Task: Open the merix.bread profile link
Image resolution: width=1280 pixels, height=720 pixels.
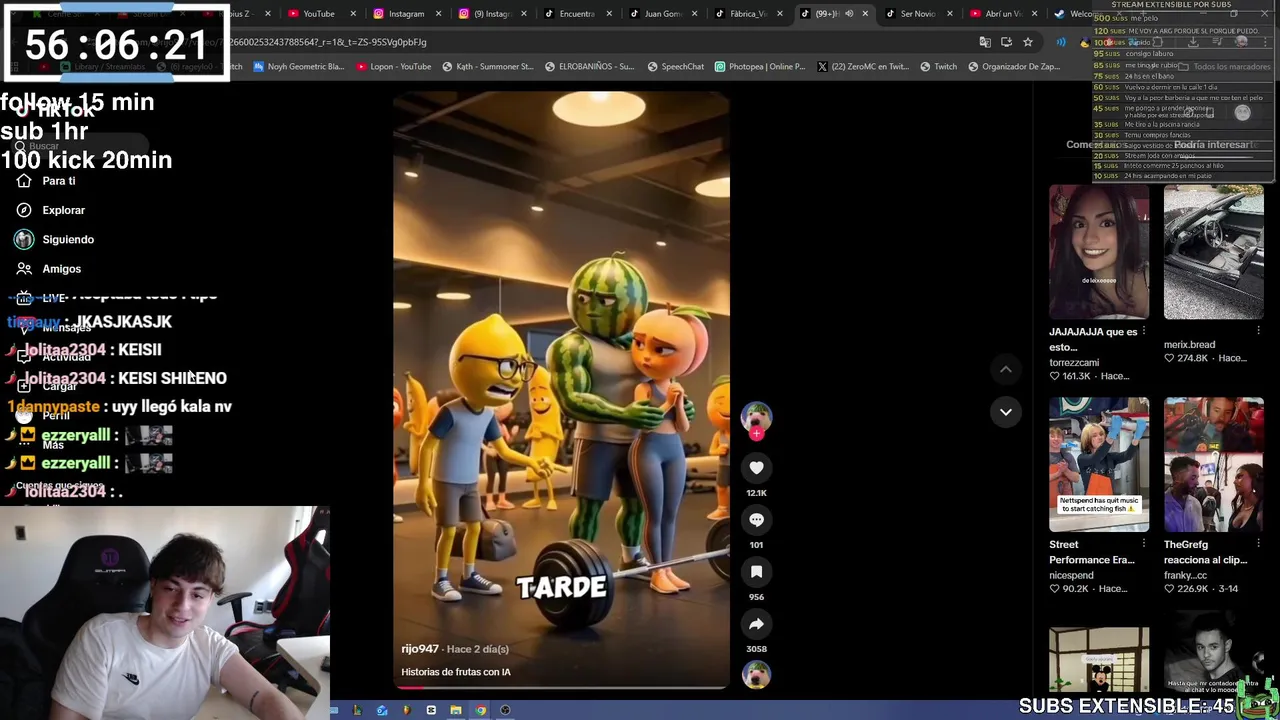Action: point(1189,344)
